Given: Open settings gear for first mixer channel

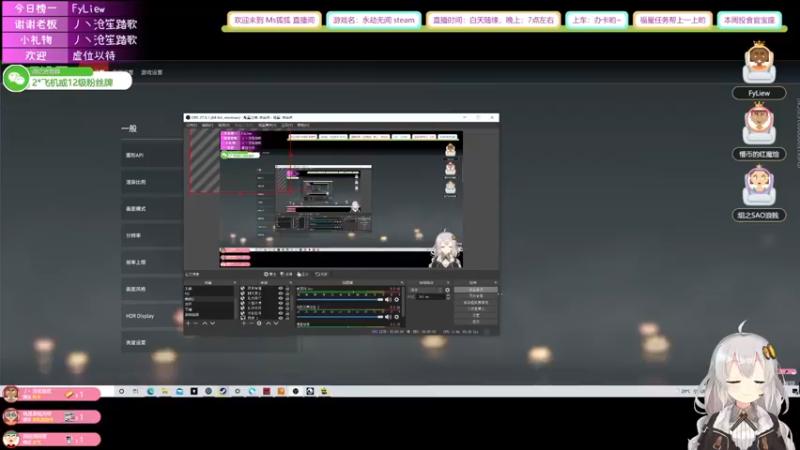Looking at the screenshot, I should pyautogui.click(x=396, y=299).
